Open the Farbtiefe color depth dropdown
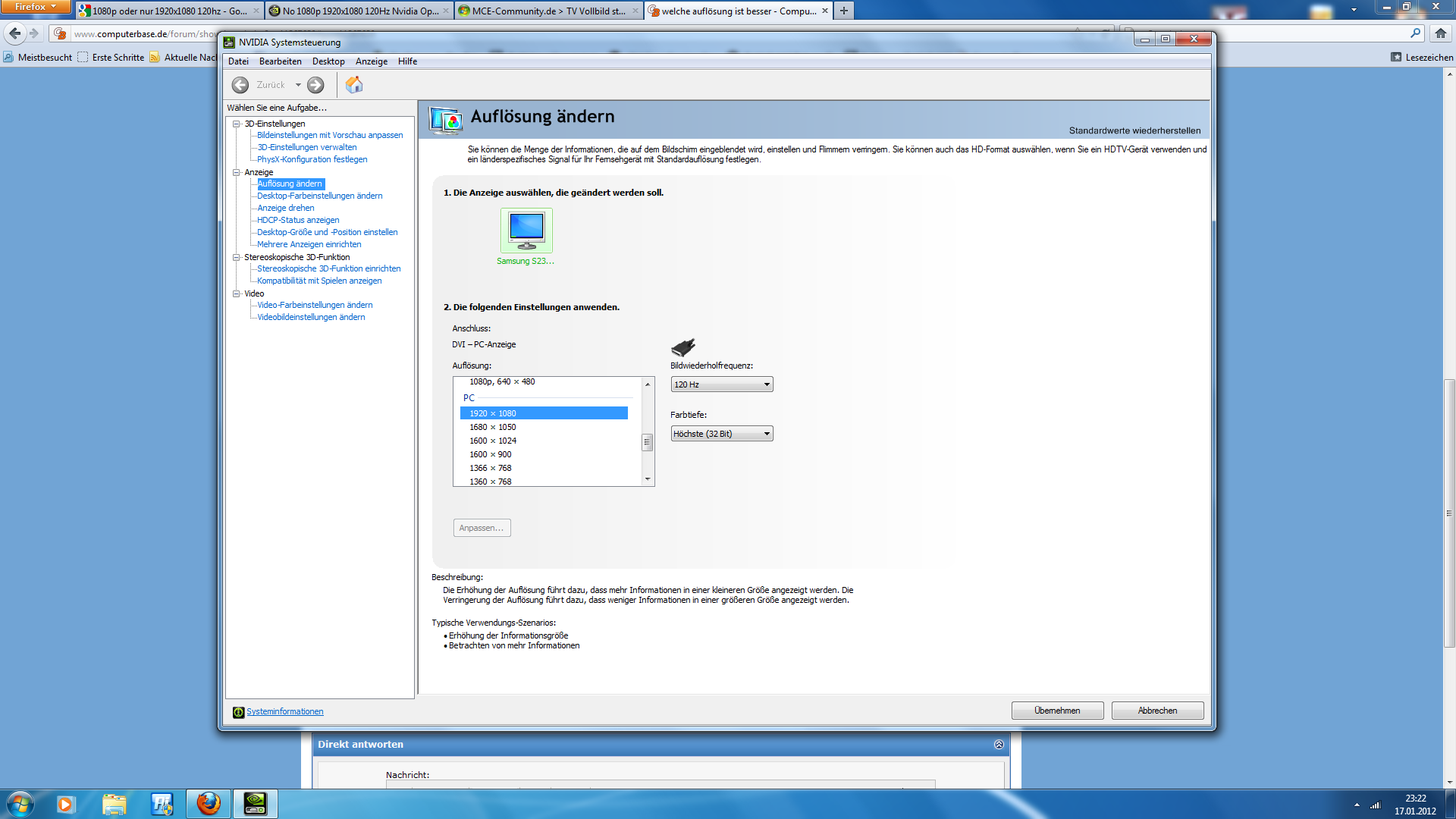The image size is (1456, 819). point(721,434)
